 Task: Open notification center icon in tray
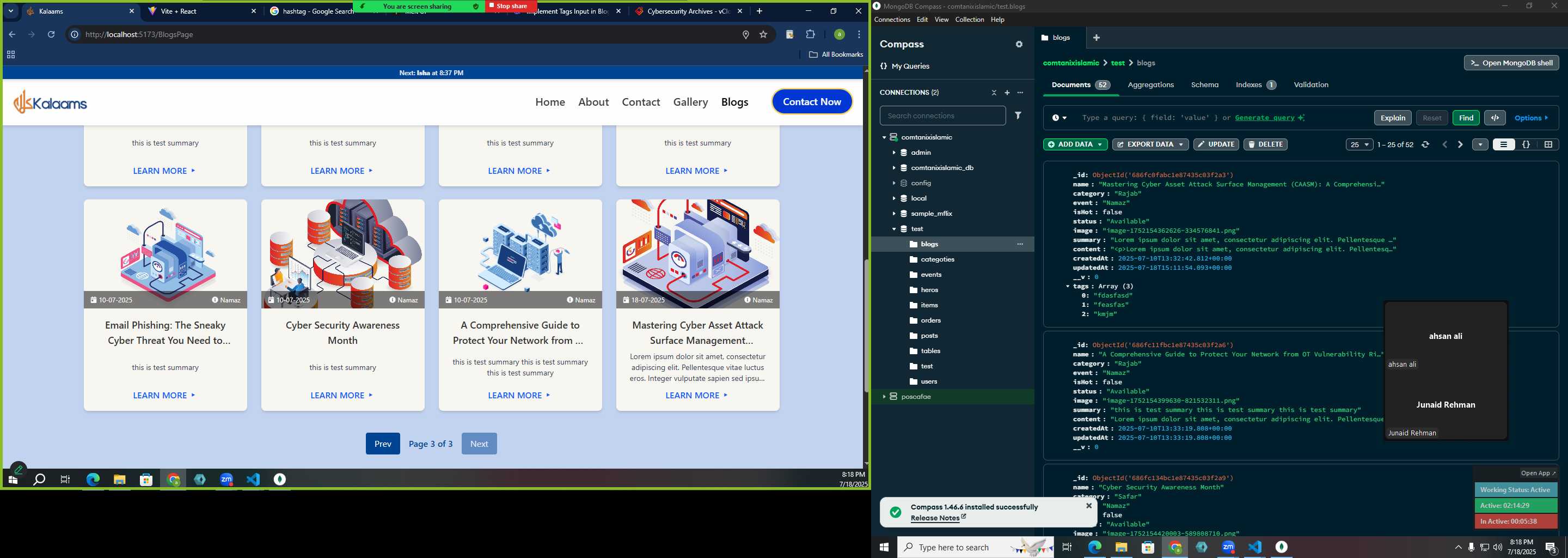tap(1551, 547)
